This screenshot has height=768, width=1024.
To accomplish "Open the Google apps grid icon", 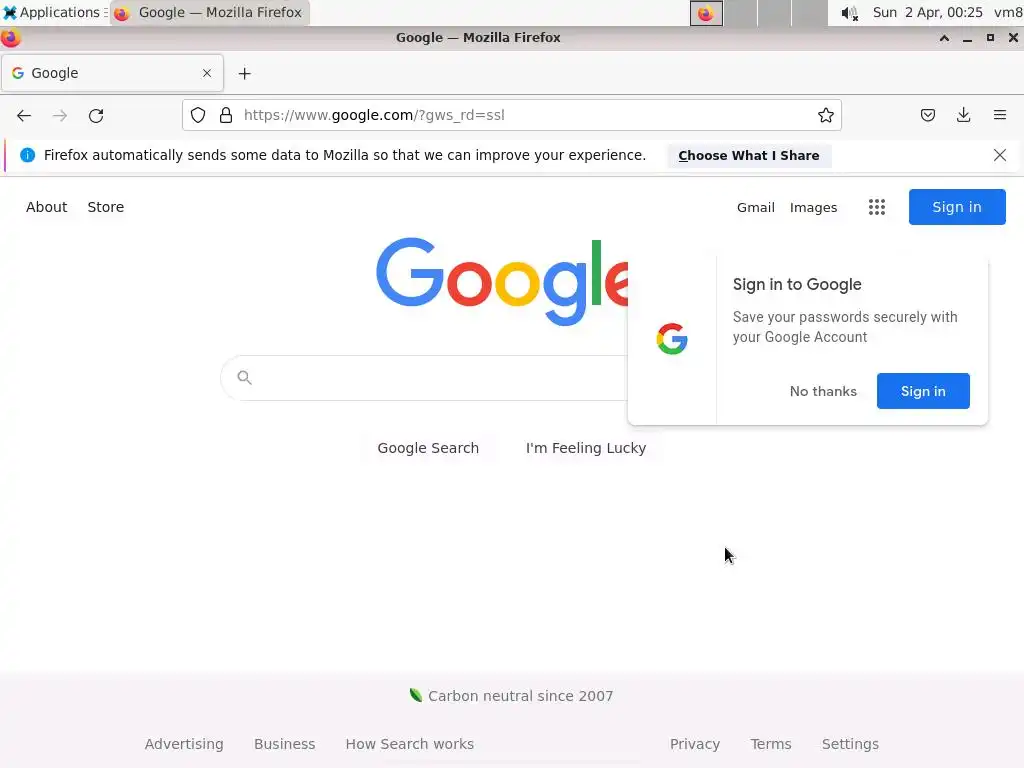I will 876,207.
